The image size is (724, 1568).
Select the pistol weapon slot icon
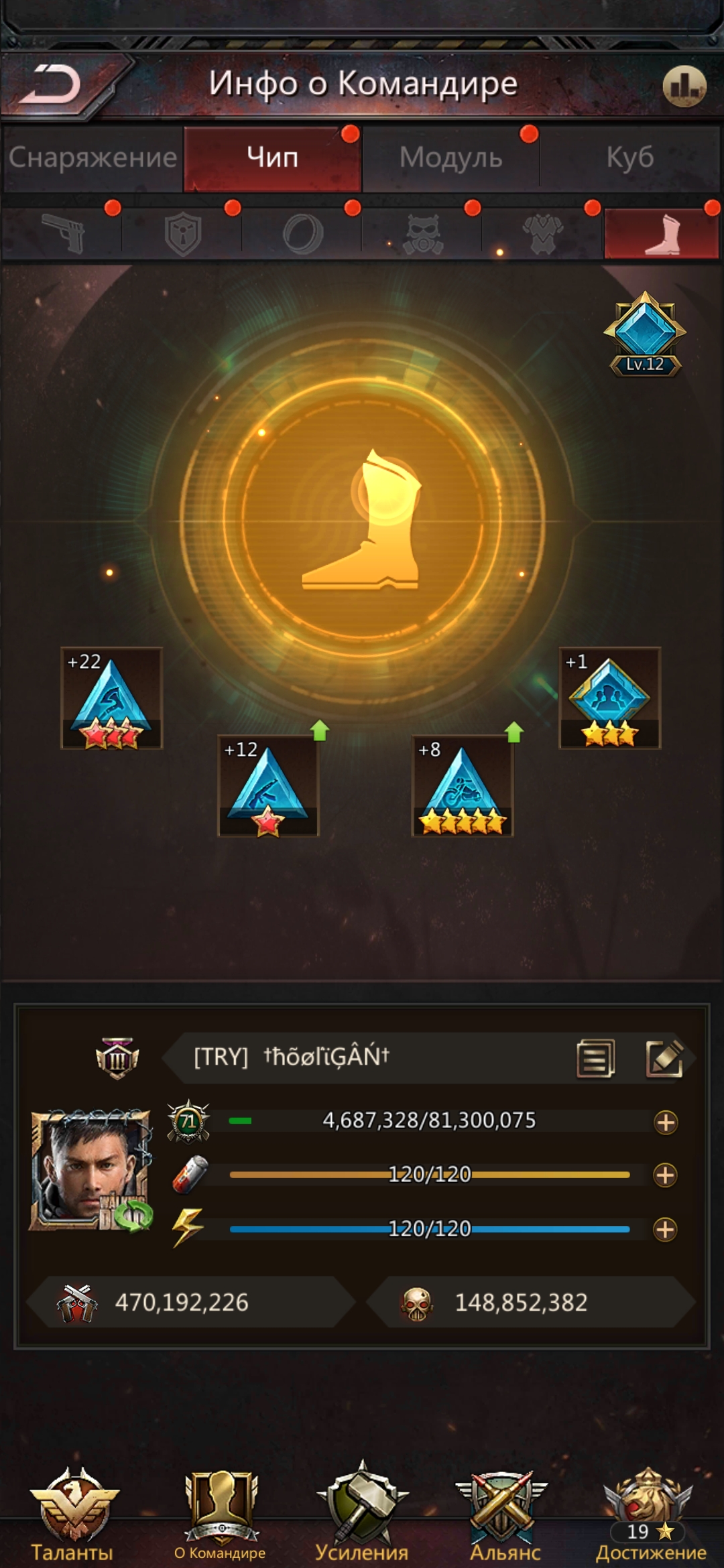pyautogui.click(x=63, y=233)
